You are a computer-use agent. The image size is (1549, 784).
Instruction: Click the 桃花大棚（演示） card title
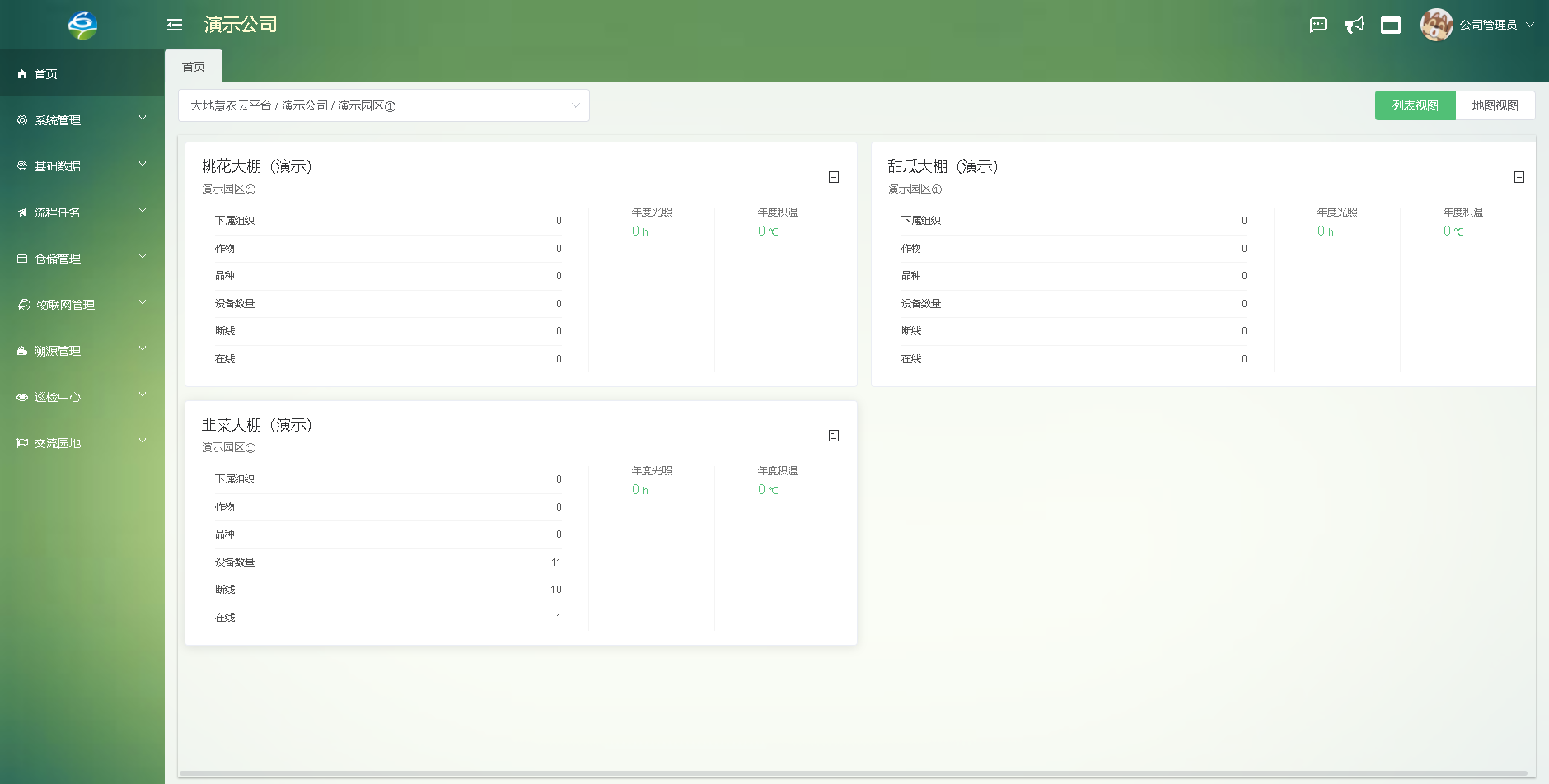click(257, 166)
